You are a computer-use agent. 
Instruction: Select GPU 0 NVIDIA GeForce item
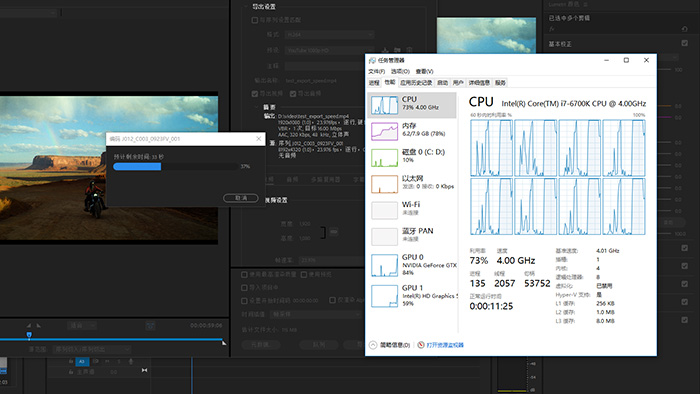coord(412,265)
